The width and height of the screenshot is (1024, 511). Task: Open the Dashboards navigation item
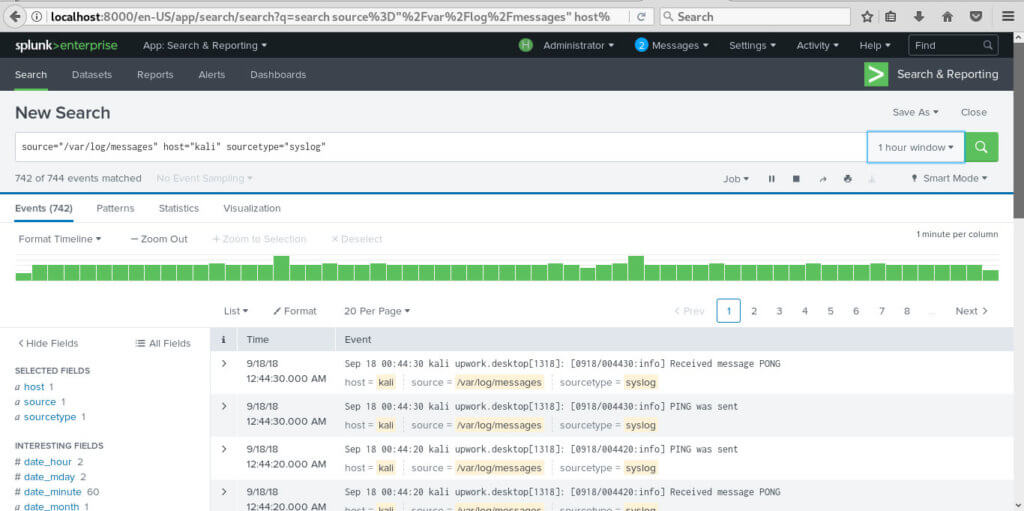tap(278, 75)
